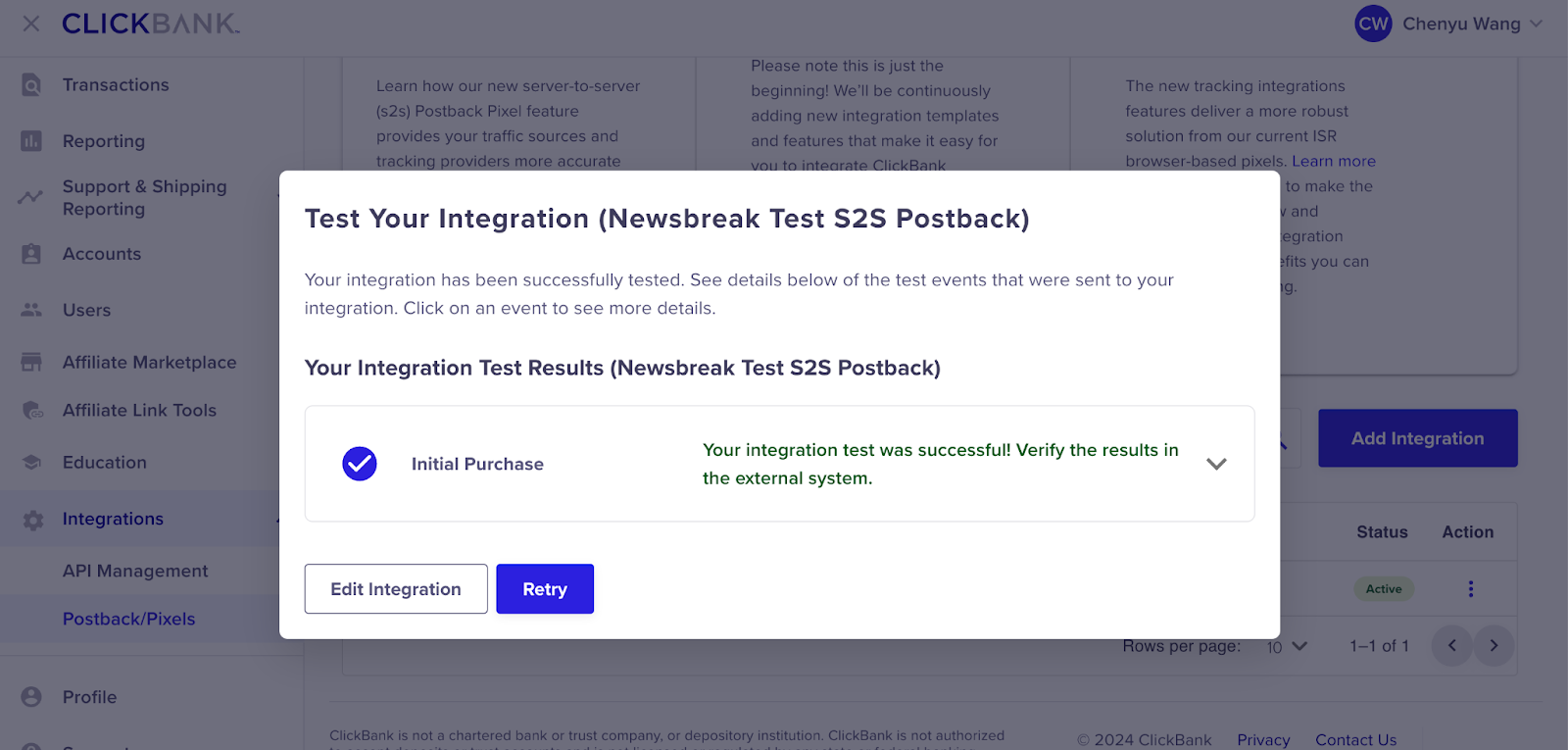Select the Support & Shipping trend icon

pyautogui.click(x=30, y=197)
